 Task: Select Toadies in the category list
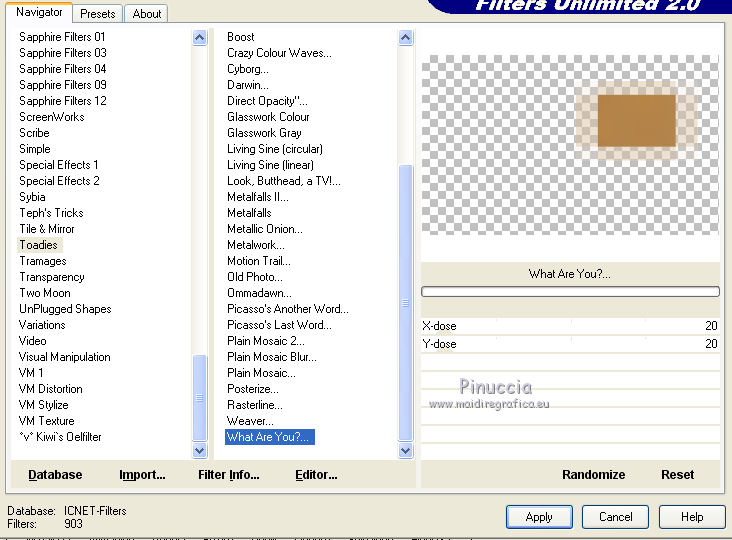coord(39,245)
